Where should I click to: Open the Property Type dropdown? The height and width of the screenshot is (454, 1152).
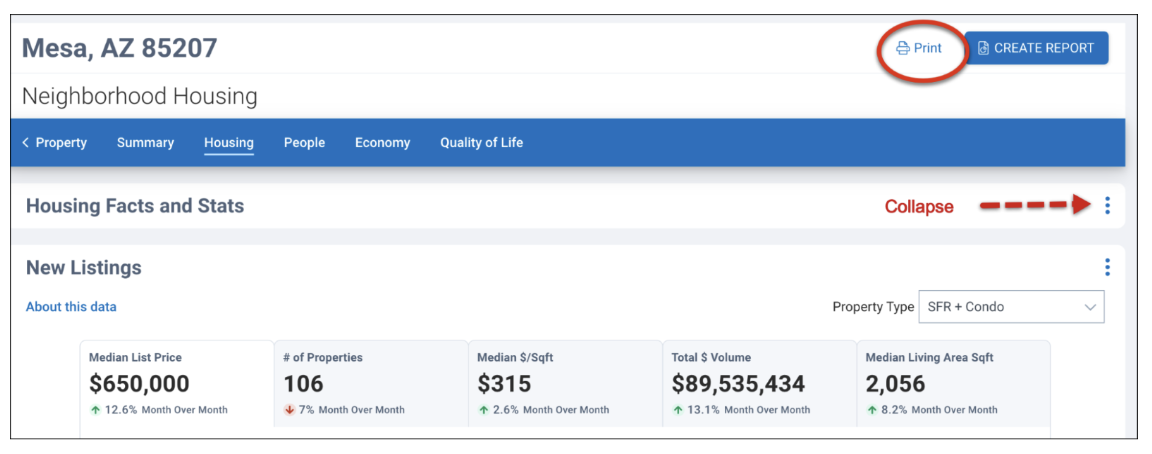coord(1011,307)
